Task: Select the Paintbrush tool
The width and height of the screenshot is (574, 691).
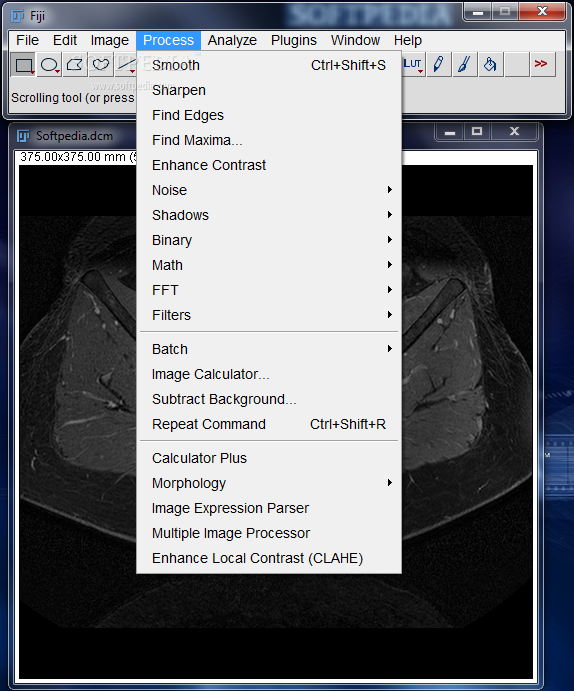Action: pos(465,65)
